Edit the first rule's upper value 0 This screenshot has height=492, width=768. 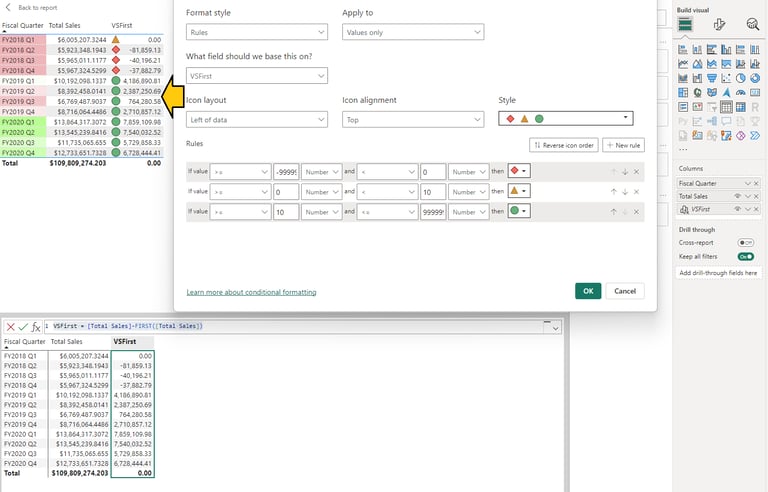[x=433, y=172]
